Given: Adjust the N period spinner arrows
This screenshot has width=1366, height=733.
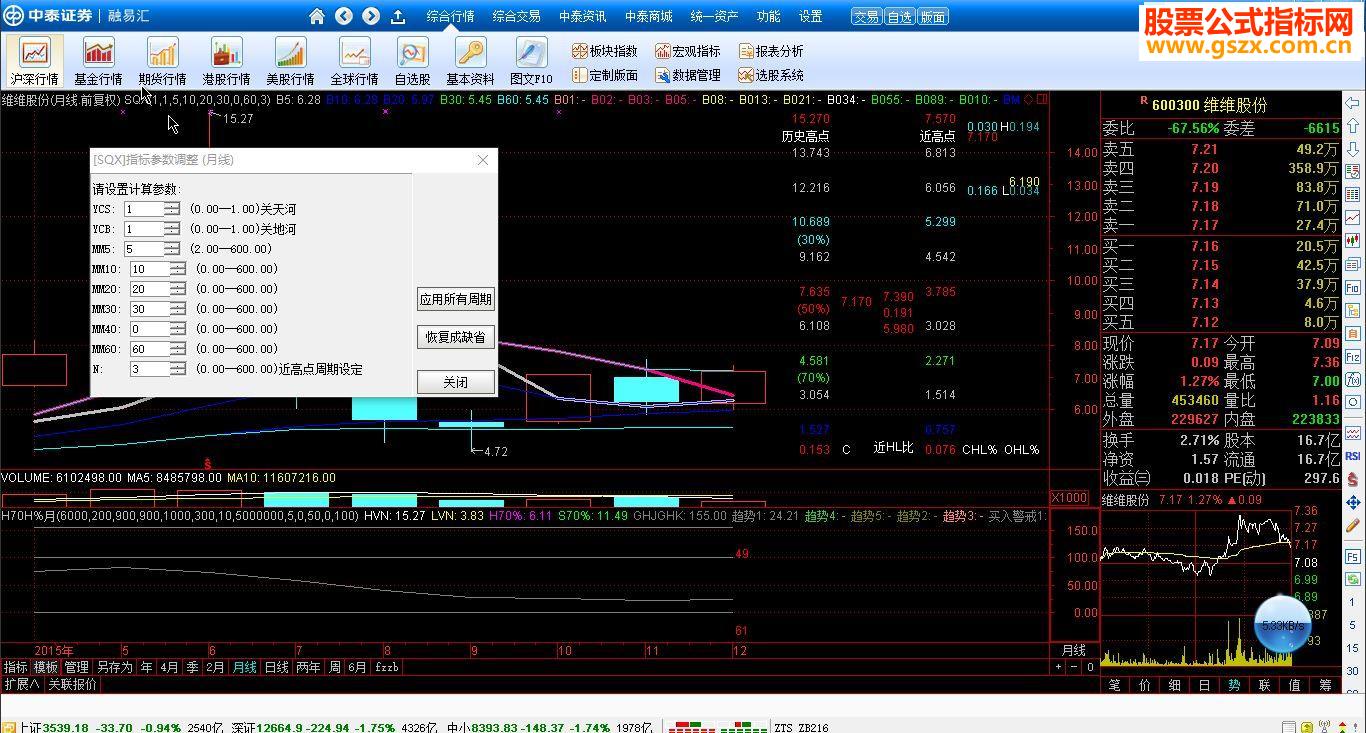Looking at the screenshot, I should 178,369.
